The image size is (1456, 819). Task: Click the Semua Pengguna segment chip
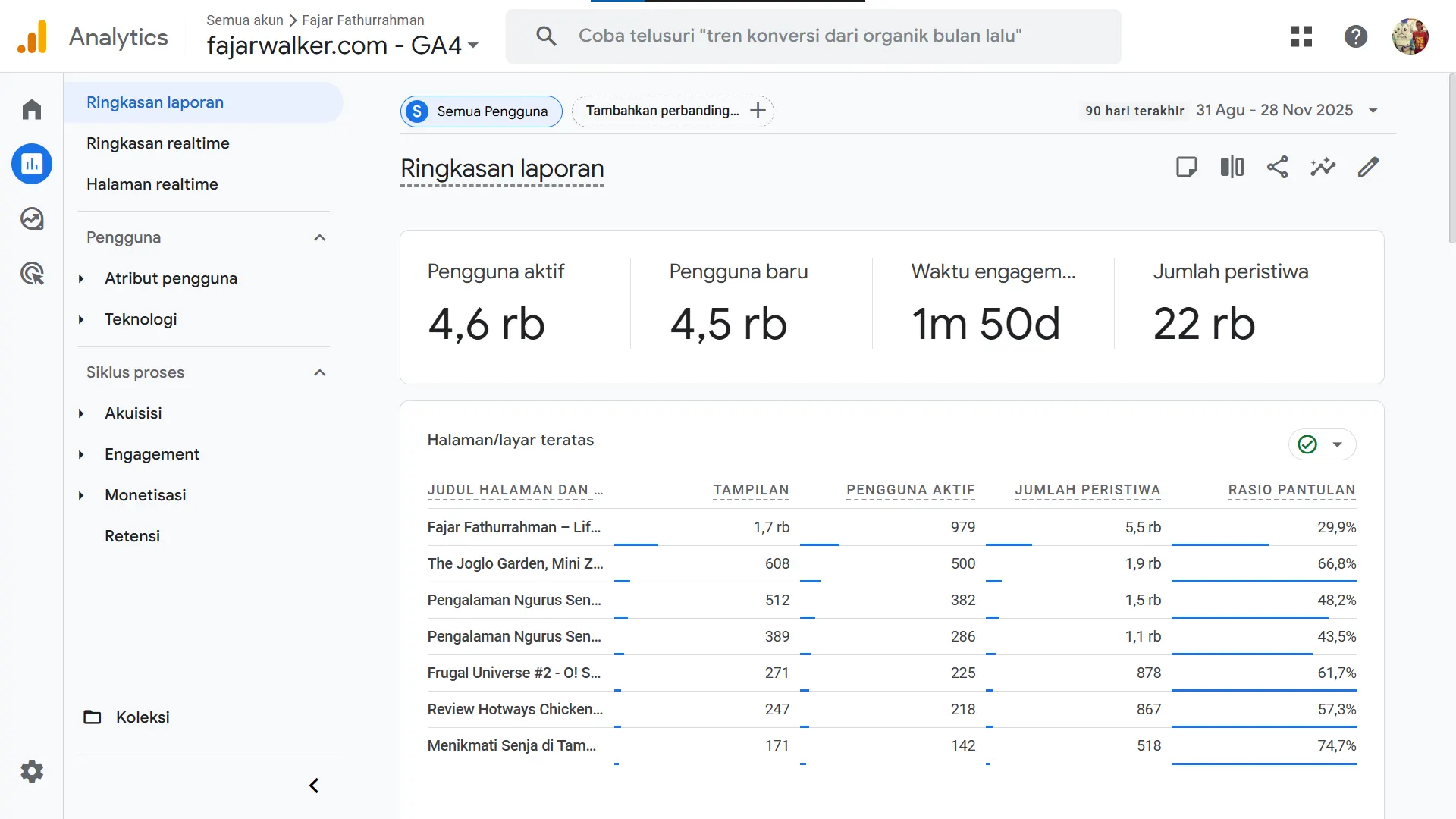481,111
